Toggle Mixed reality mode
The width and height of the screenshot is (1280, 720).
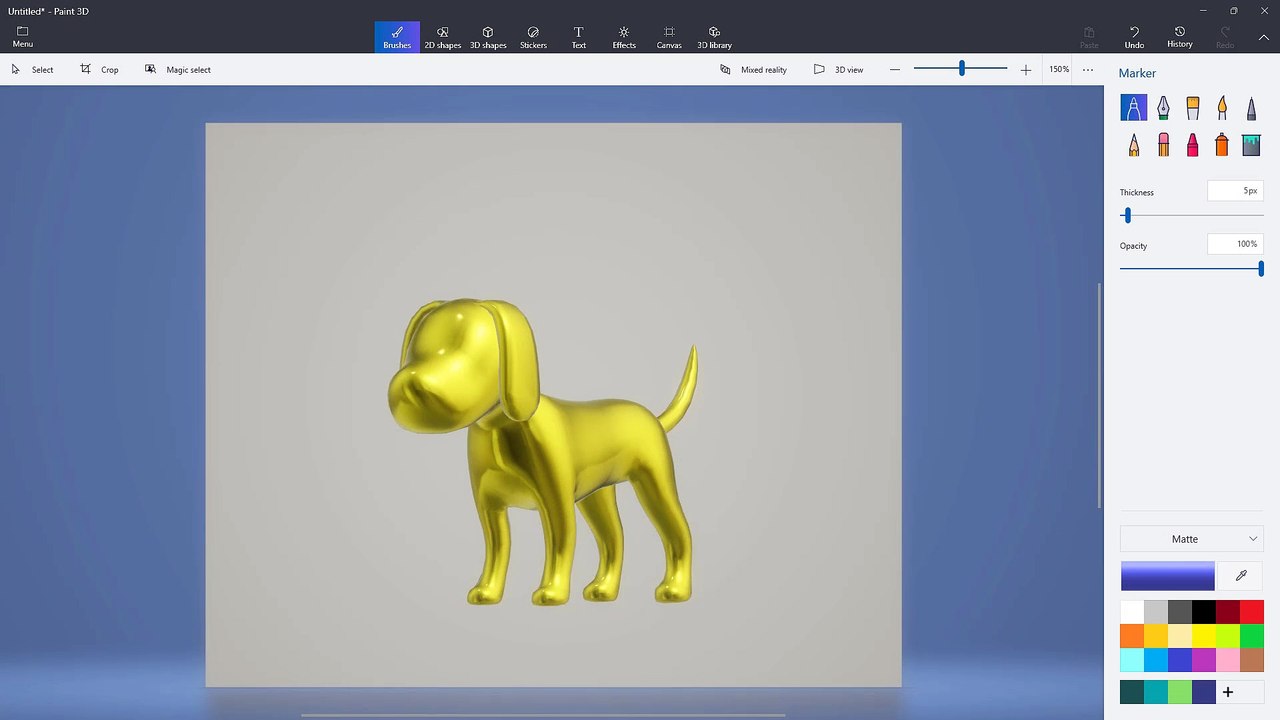pos(754,69)
